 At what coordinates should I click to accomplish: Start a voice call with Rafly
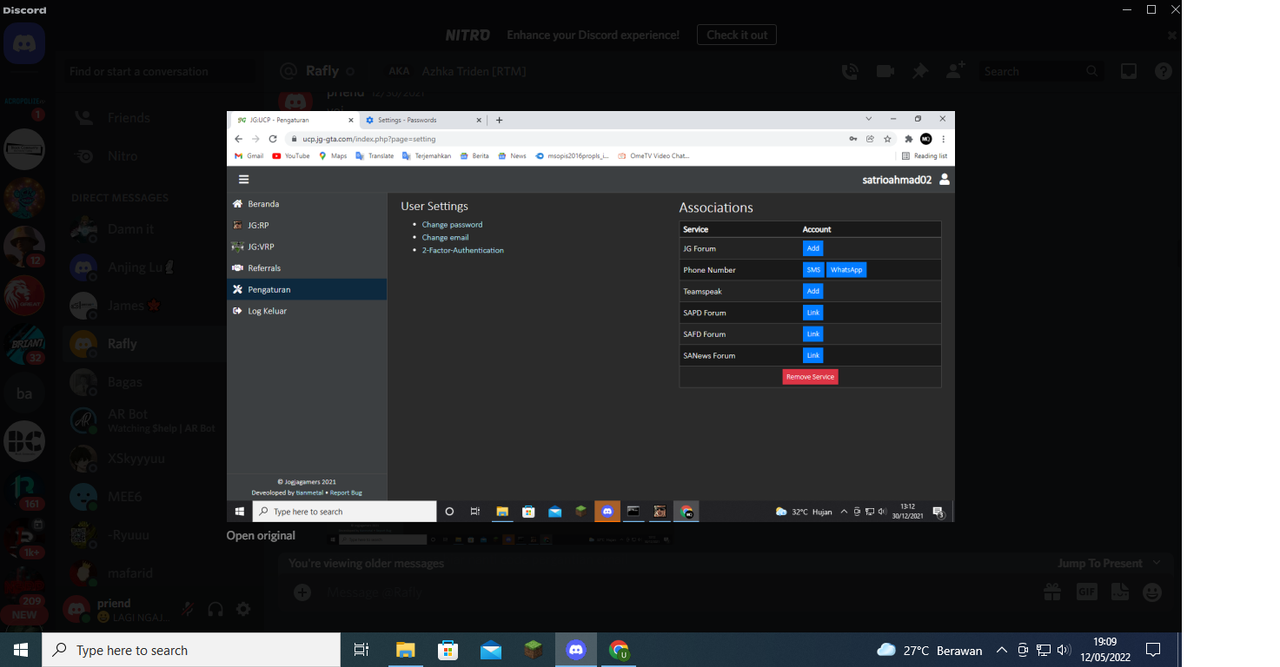tap(849, 71)
